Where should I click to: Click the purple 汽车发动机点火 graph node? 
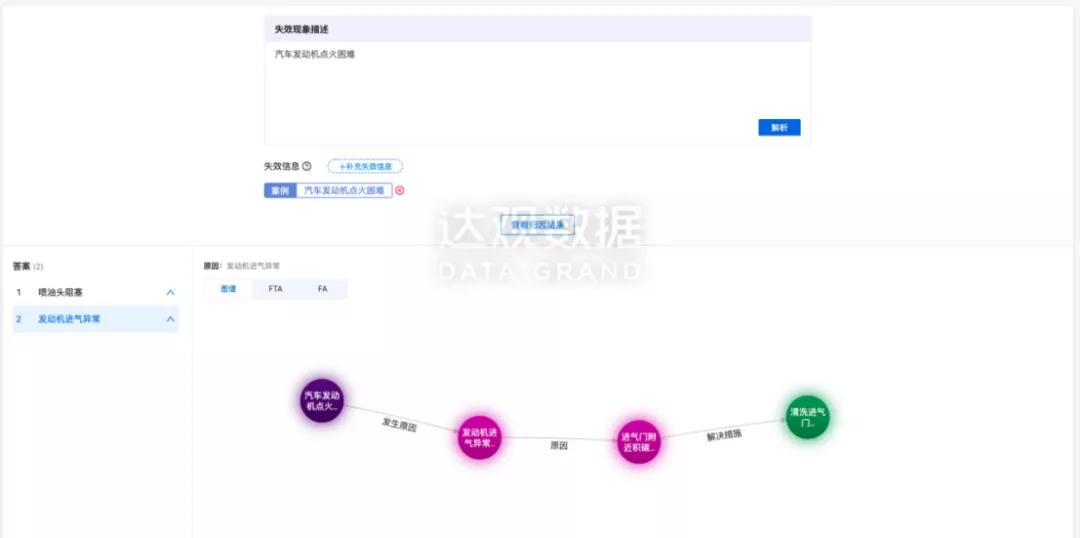322,400
